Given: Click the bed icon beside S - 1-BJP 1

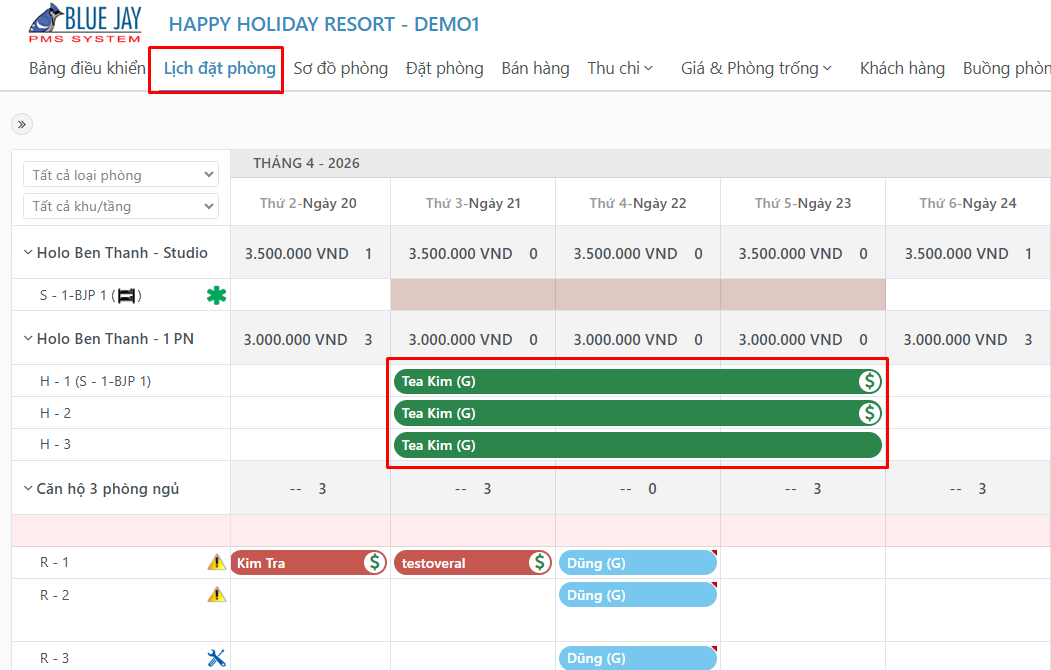Looking at the screenshot, I should tap(127, 295).
